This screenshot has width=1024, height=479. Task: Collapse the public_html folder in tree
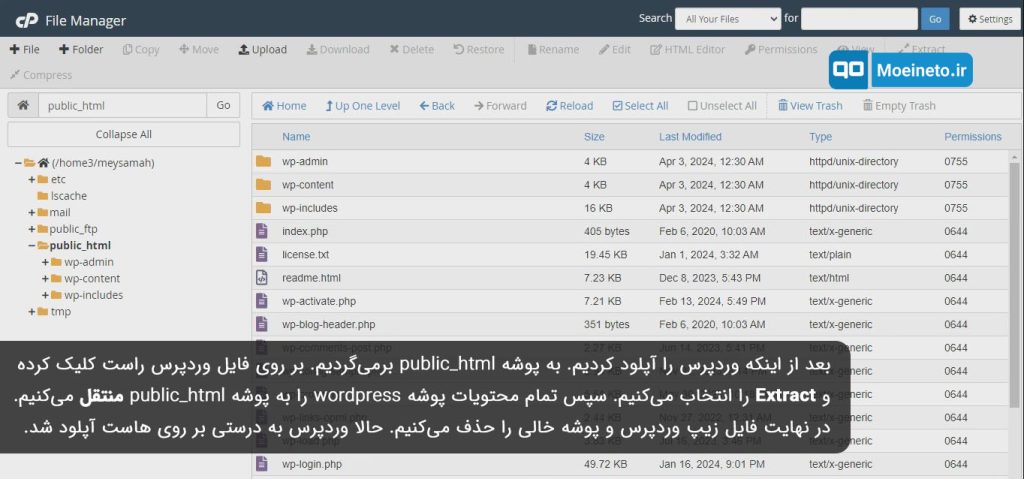tap(31, 246)
